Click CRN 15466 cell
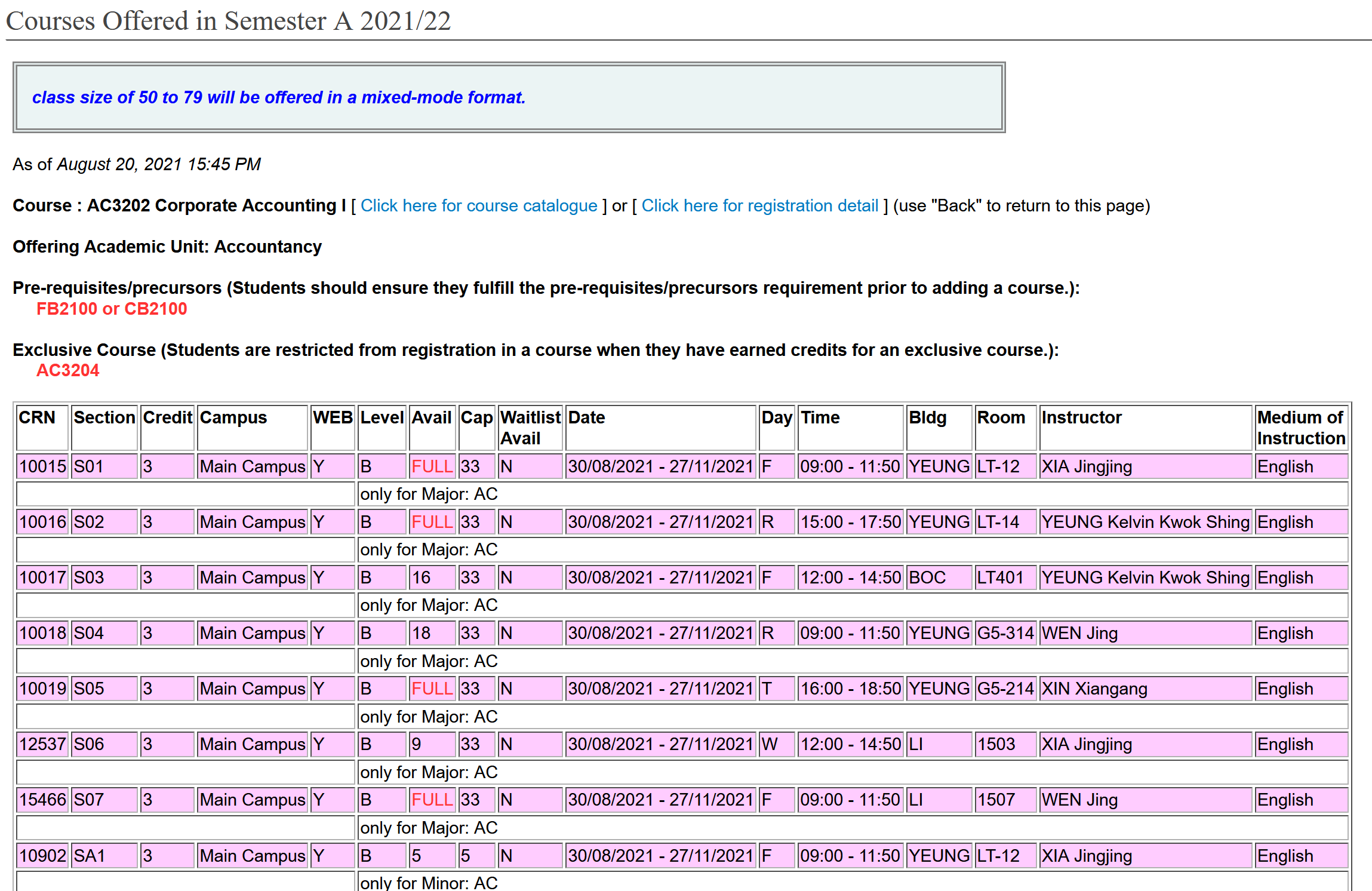This screenshot has height=891, width=1372. coord(42,800)
